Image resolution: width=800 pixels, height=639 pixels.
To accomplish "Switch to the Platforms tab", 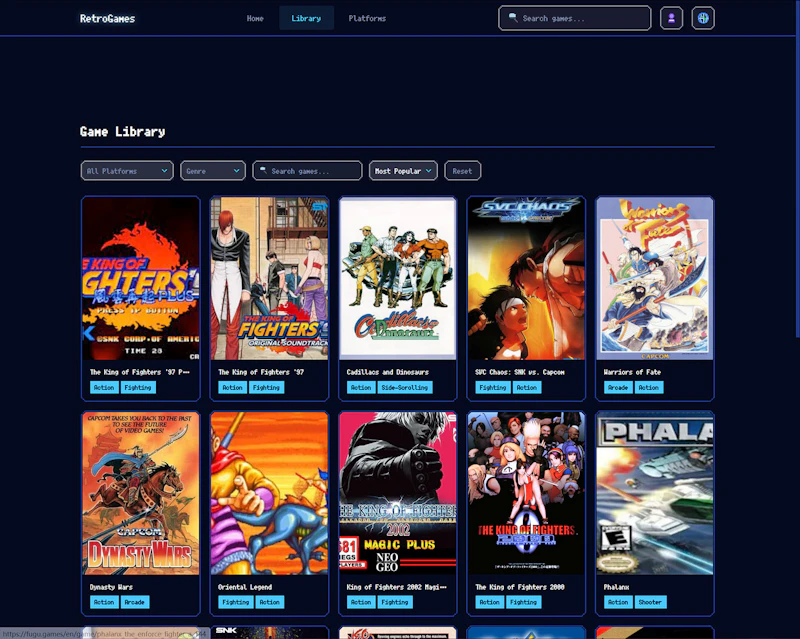I will tap(367, 18).
